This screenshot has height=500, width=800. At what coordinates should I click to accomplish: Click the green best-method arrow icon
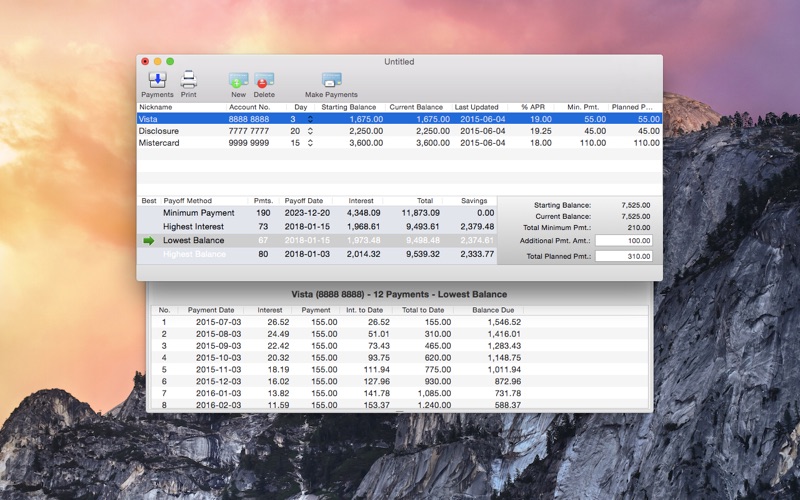[149, 241]
